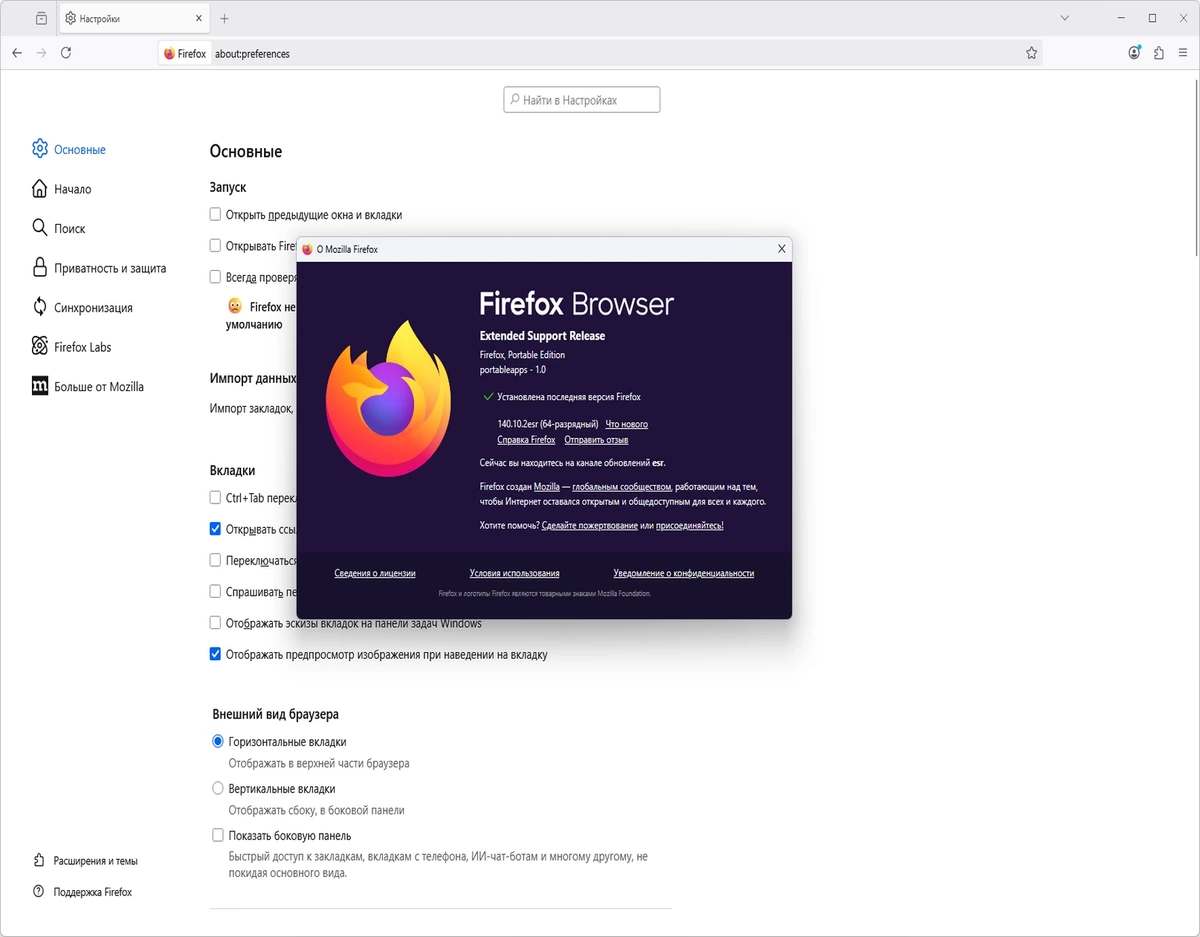Enable Открыть предыдущие окна и вкладки checkbox
The height and width of the screenshot is (937, 1200).
click(x=215, y=214)
